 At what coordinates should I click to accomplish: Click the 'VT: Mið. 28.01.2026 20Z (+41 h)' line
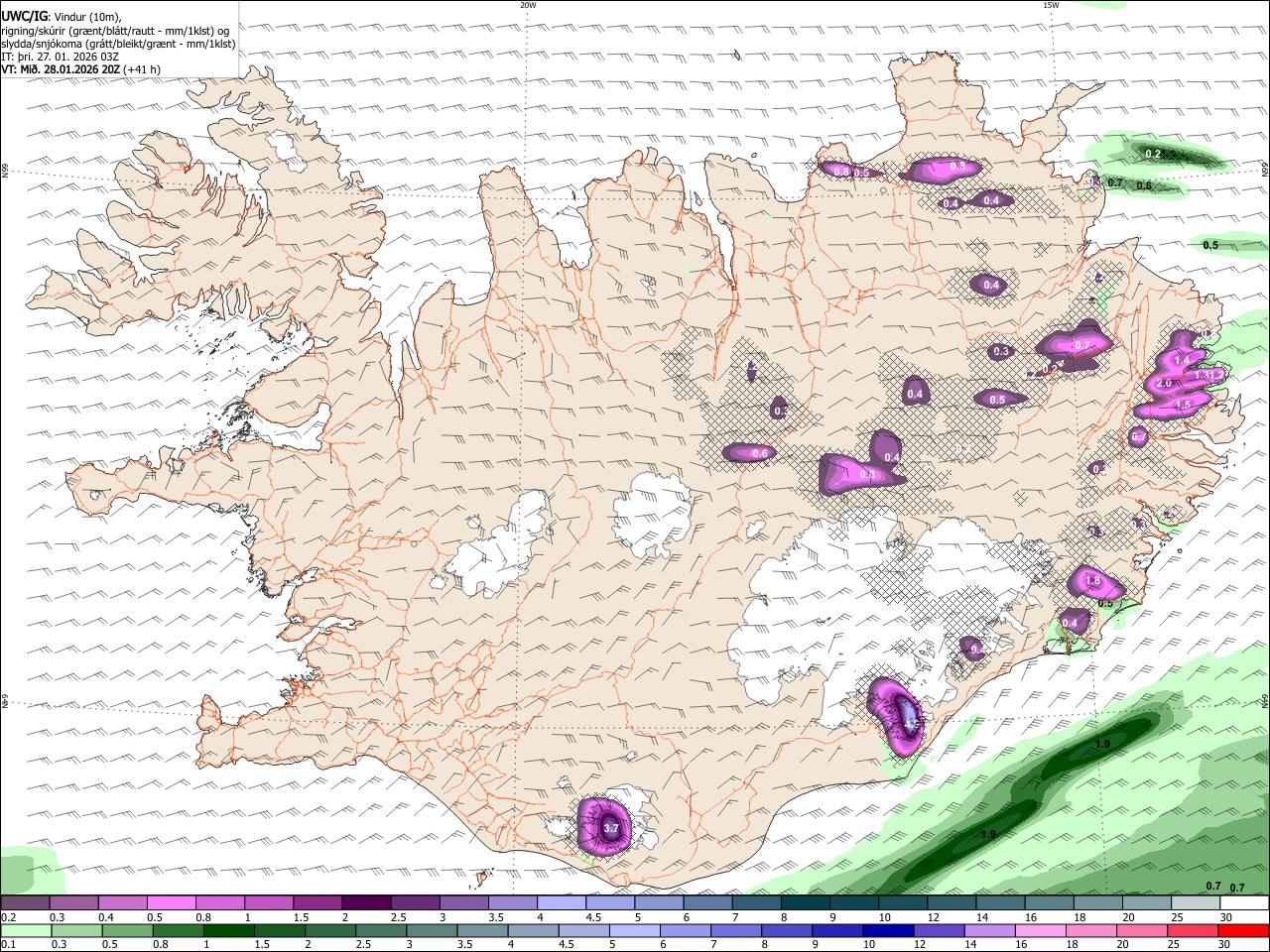80,69
